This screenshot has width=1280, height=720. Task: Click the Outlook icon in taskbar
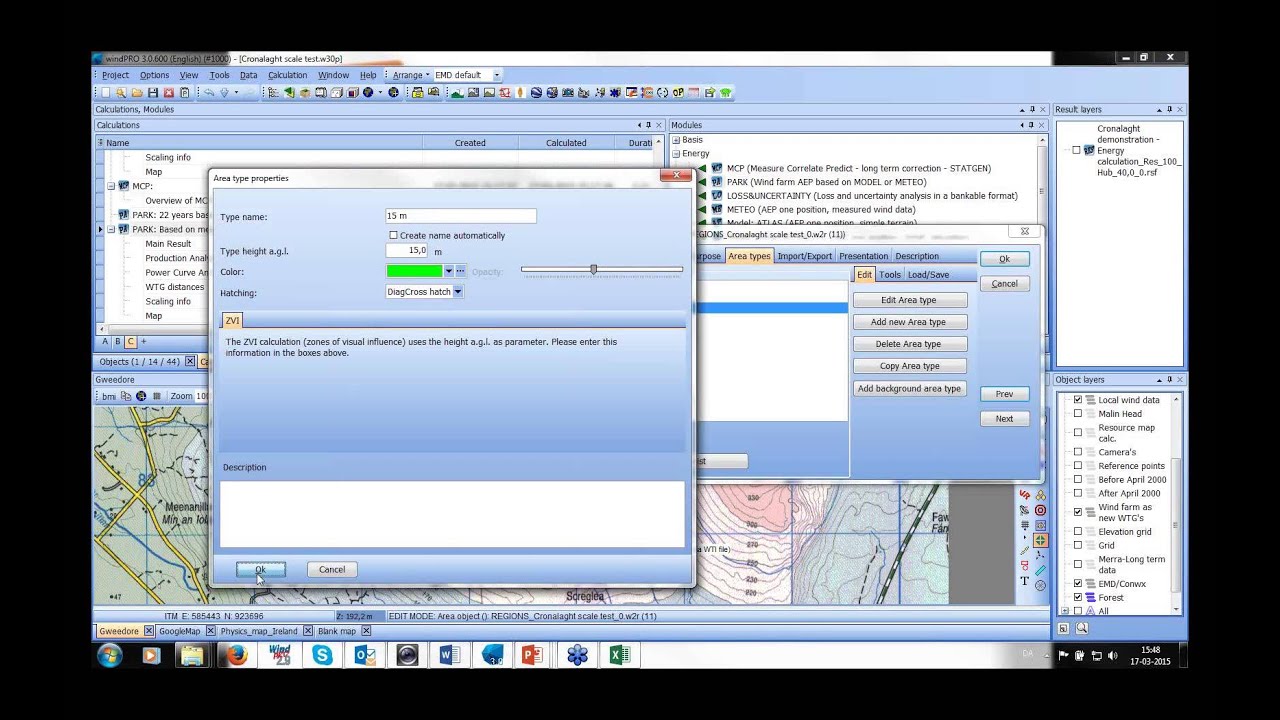(364, 655)
